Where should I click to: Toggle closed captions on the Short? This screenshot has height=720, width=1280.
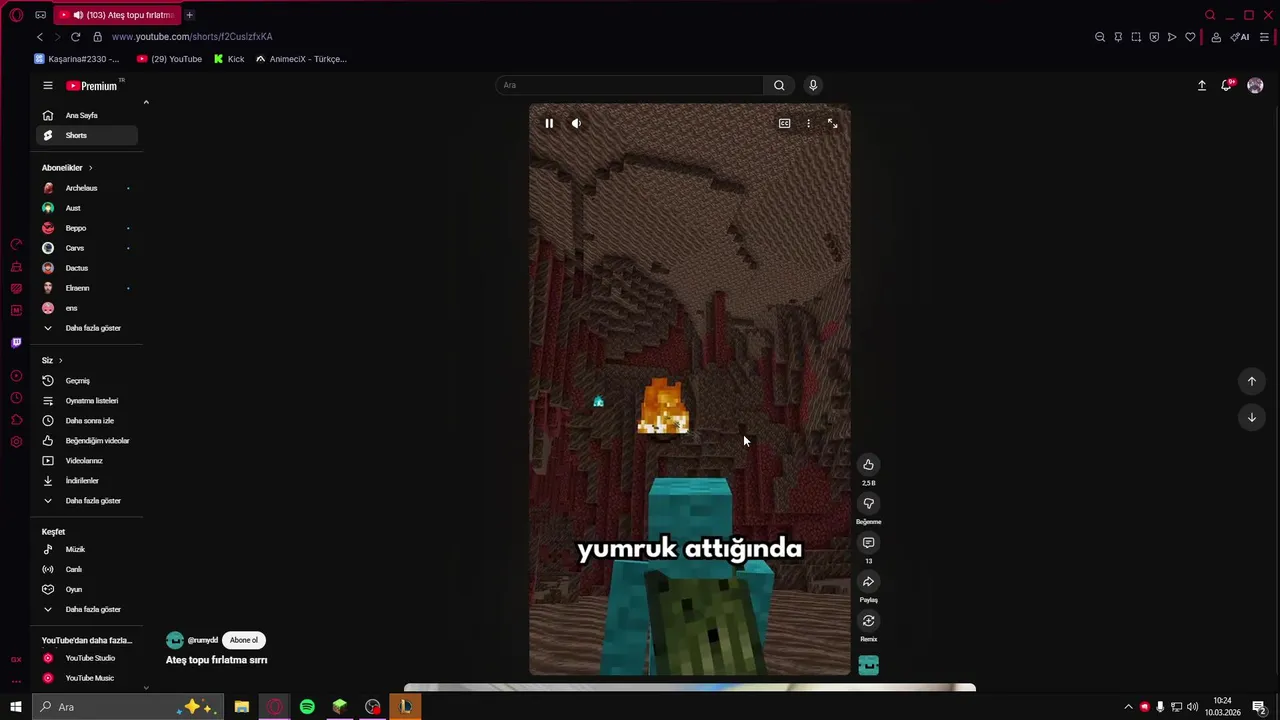tap(784, 123)
